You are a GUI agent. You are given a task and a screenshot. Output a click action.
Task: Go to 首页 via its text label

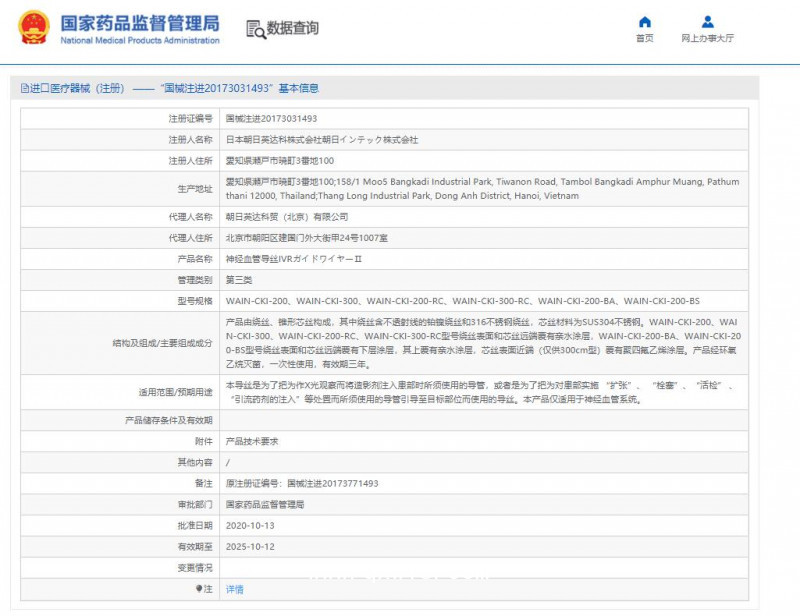[x=645, y=38]
